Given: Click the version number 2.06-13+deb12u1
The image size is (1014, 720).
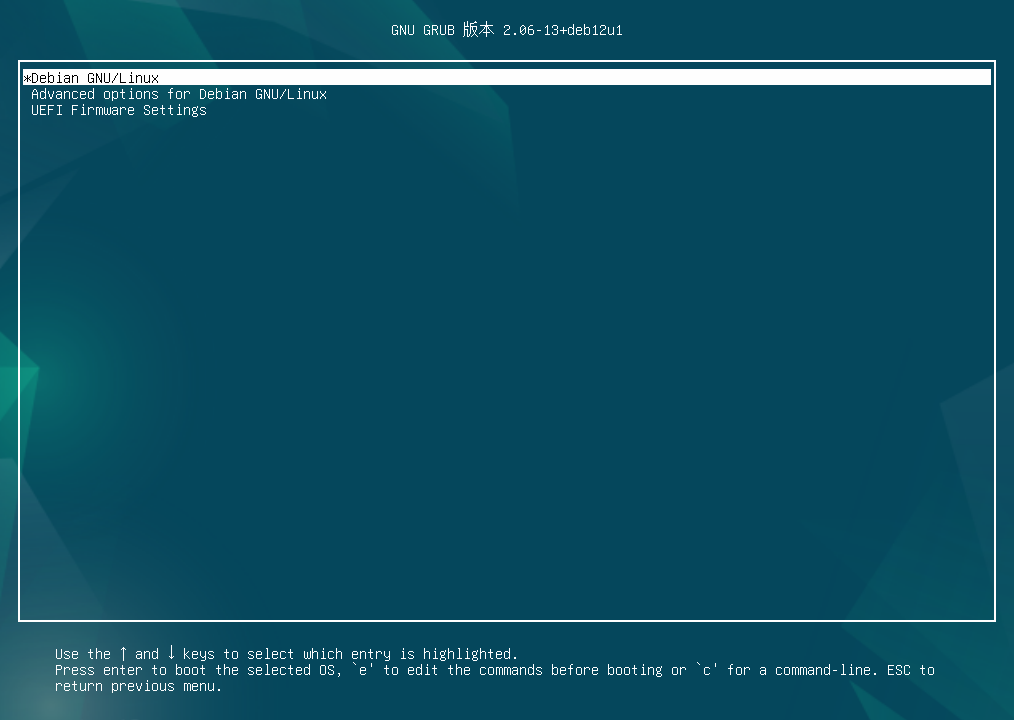Looking at the screenshot, I should 563,30.
